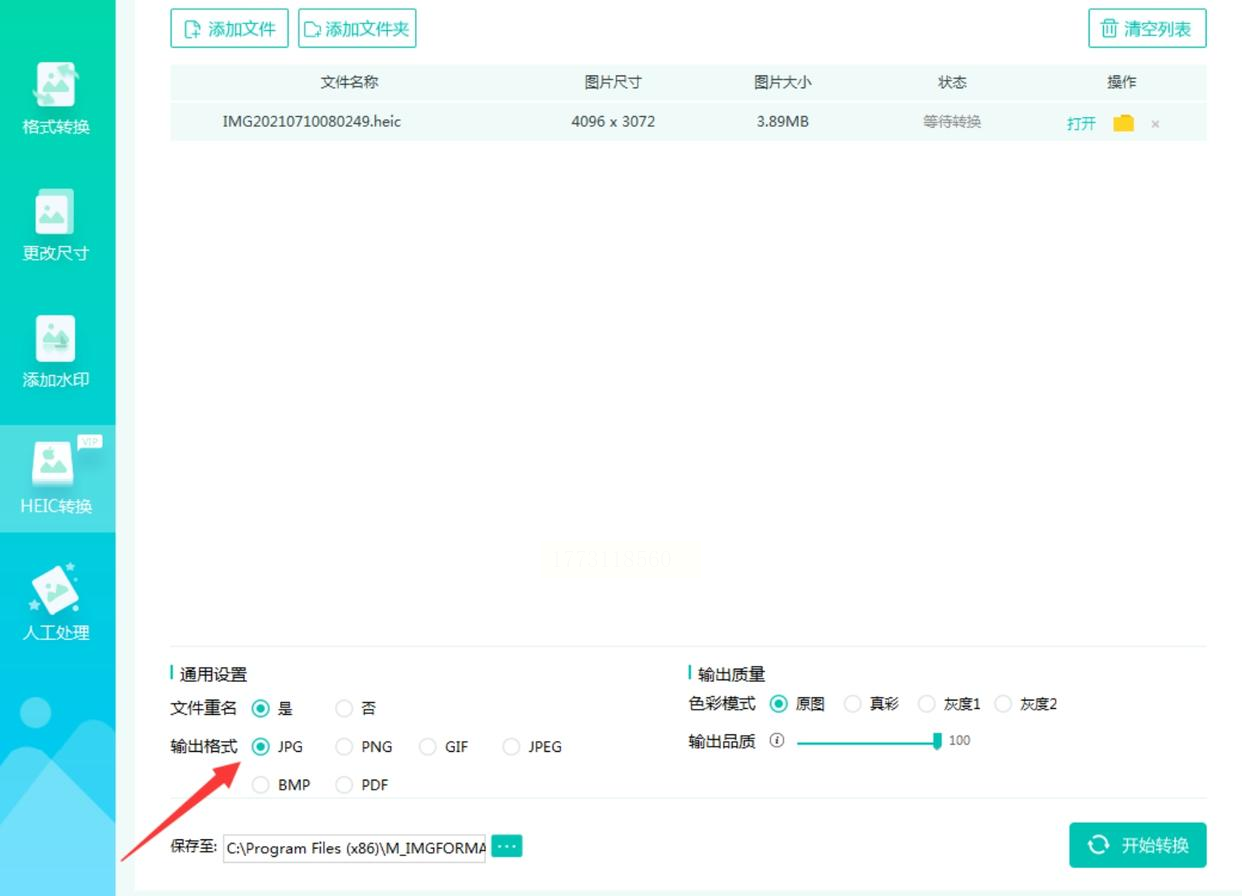Image resolution: width=1242 pixels, height=896 pixels.
Task: Click the 输出品质 slider handle
Action: click(x=937, y=741)
